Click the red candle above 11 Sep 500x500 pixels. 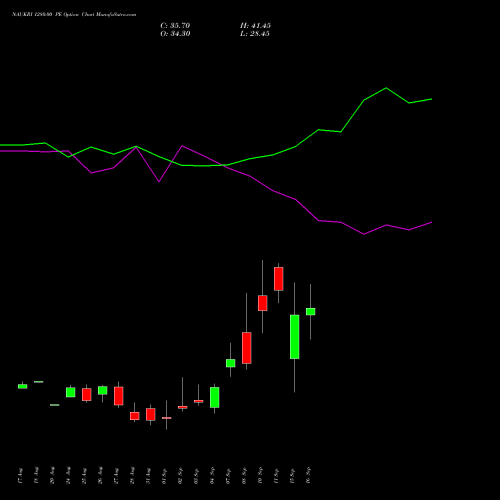279,279
